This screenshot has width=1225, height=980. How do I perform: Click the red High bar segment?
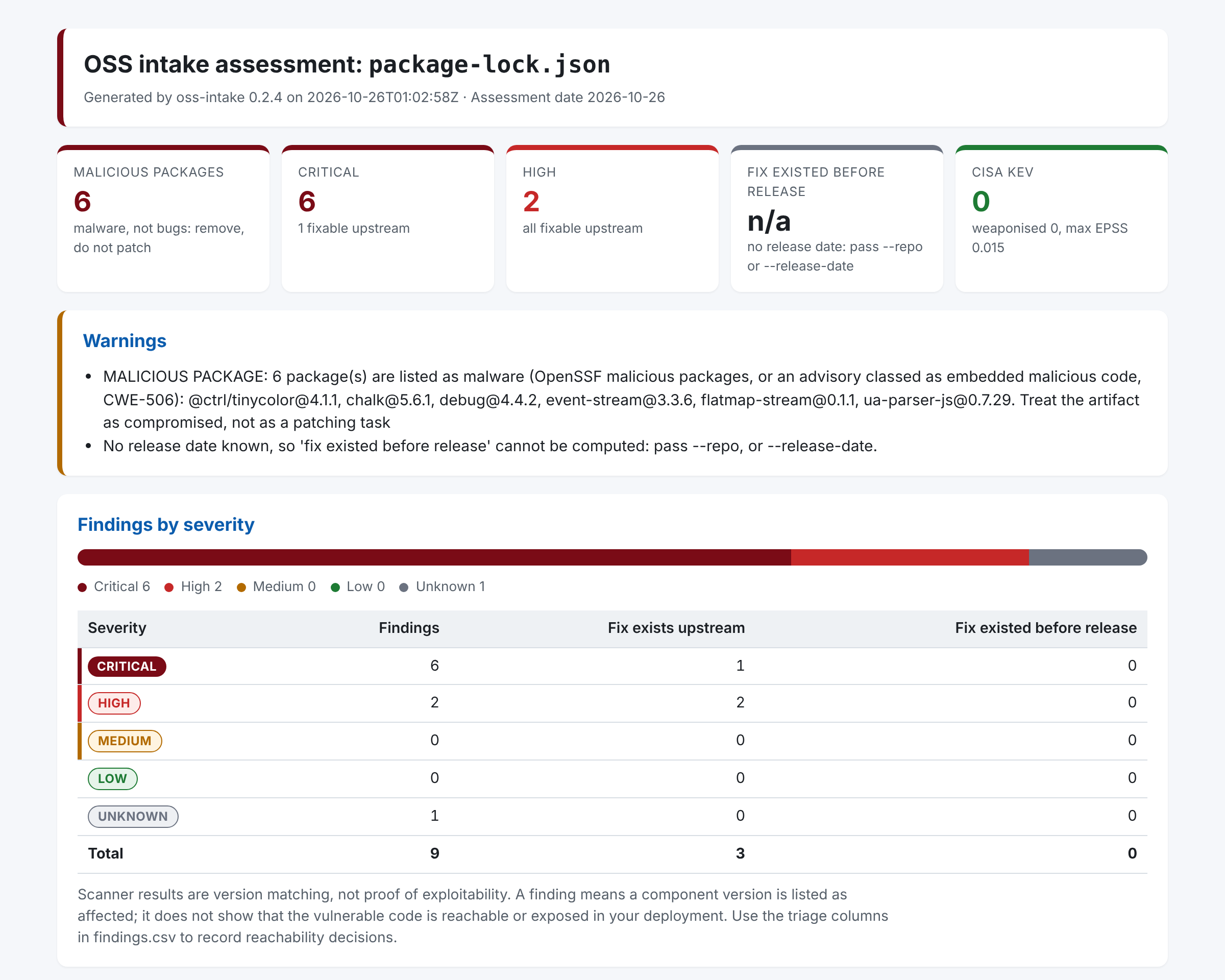click(x=910, y=557)
